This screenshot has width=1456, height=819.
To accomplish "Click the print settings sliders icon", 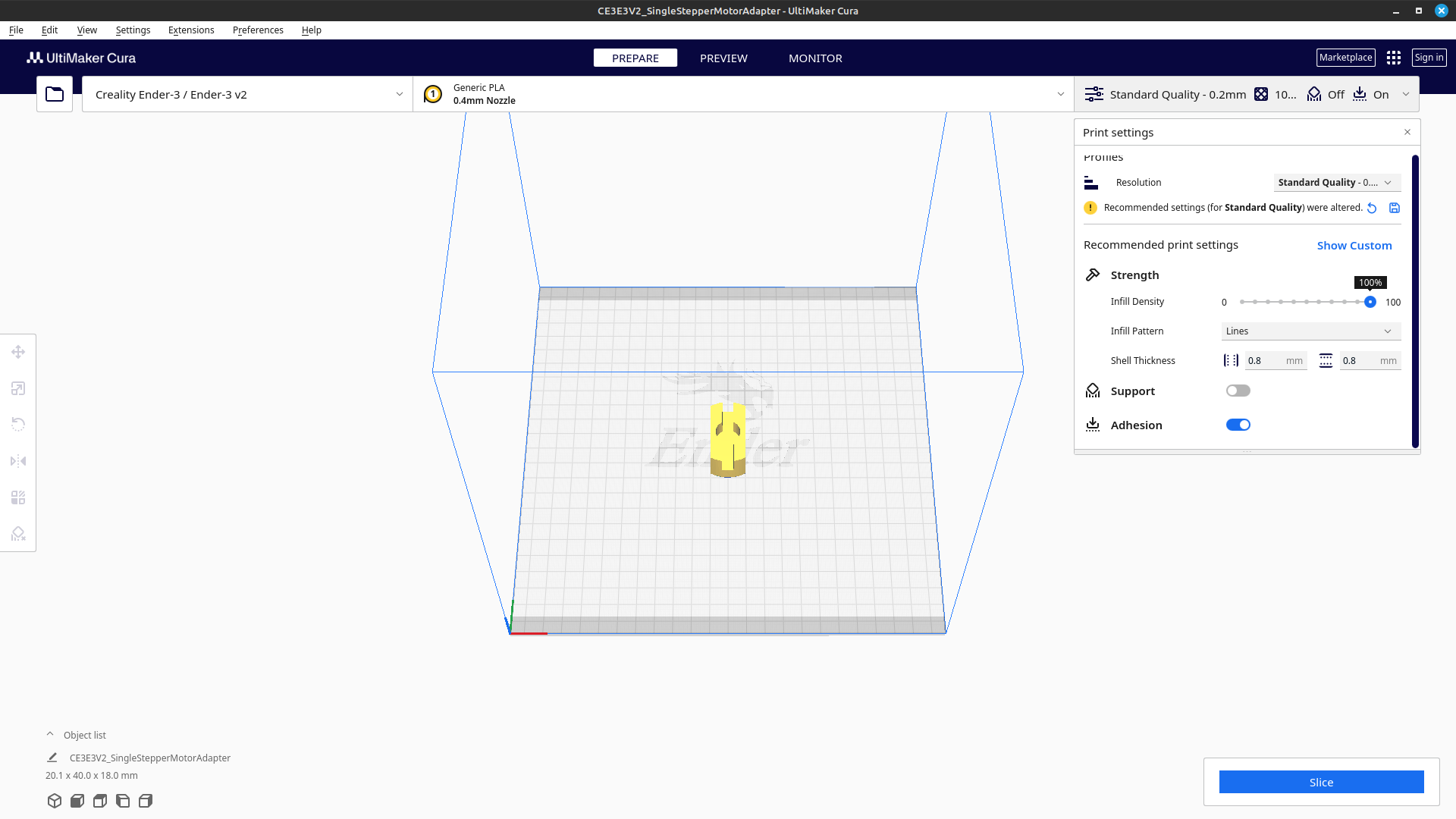I will (x=1094, y=94).
